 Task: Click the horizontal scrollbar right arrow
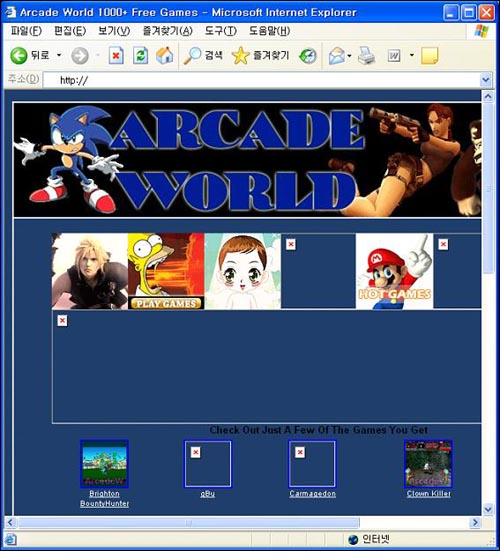tap(475, 522)
